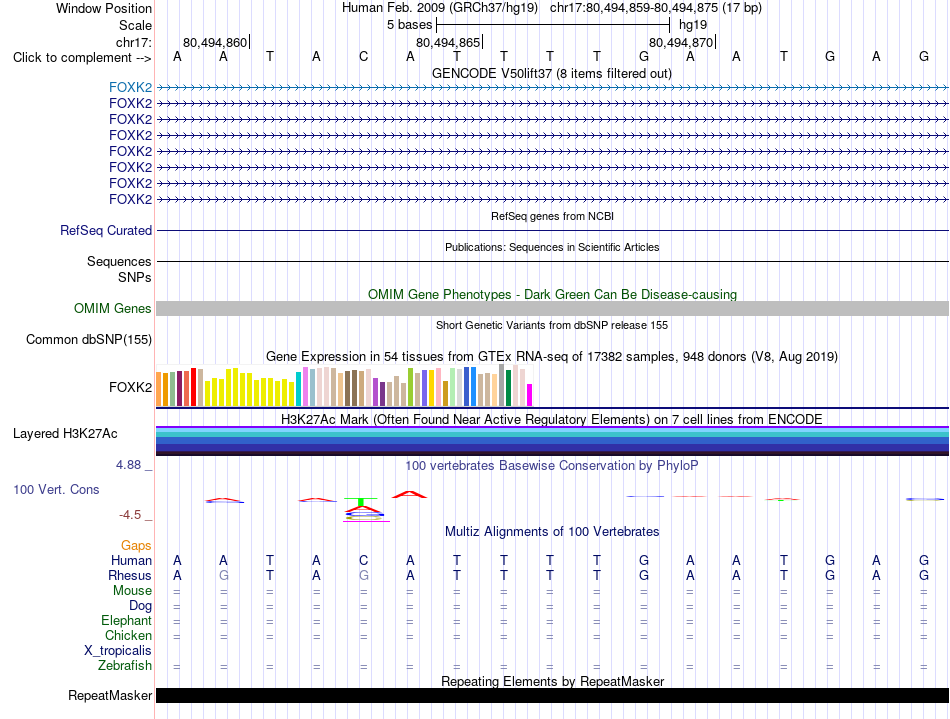Click the red bar in the GTEx FOXK2 chart
This screenshot has height=719, width=950.
(x=193, y=386)
